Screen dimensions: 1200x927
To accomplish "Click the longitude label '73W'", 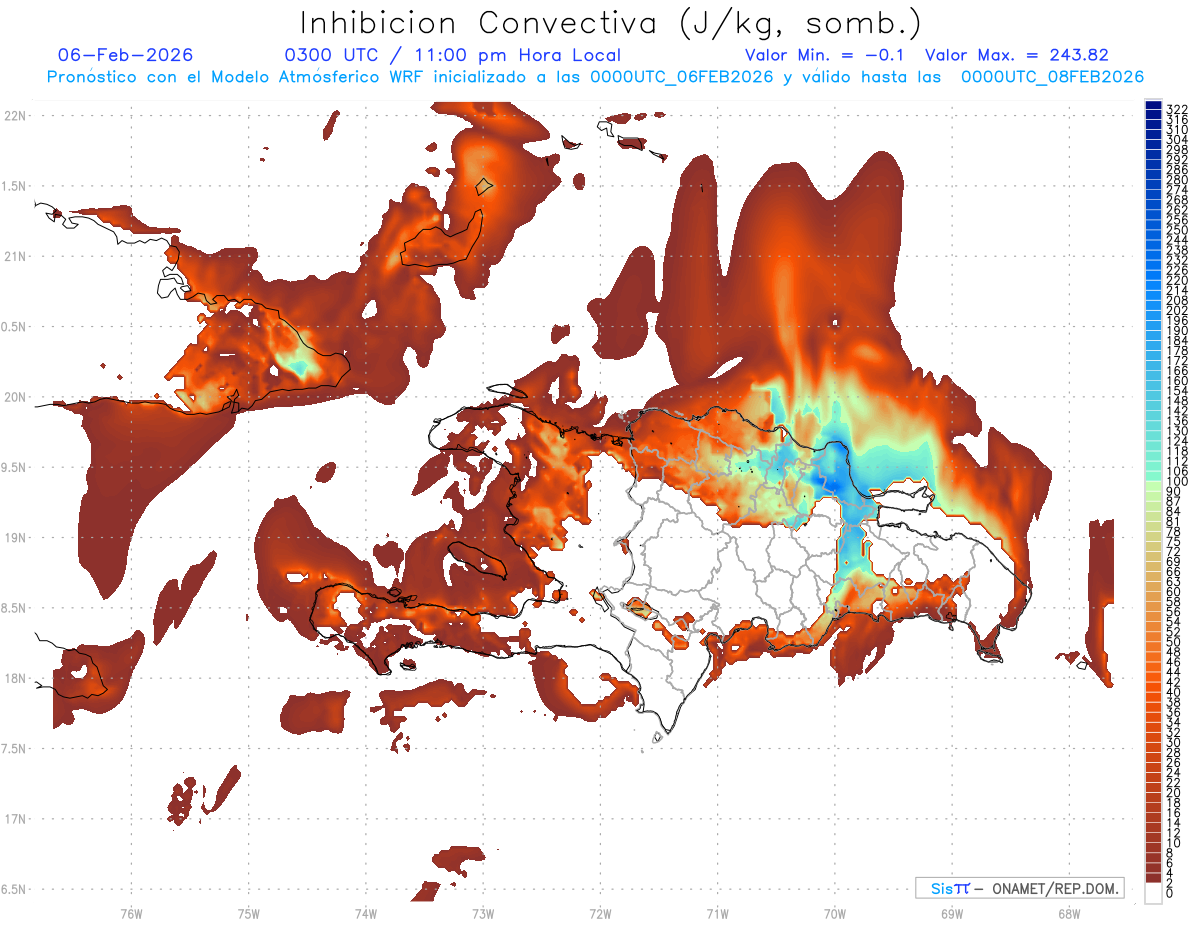I will pyautogui.click(x=483, y=913).
